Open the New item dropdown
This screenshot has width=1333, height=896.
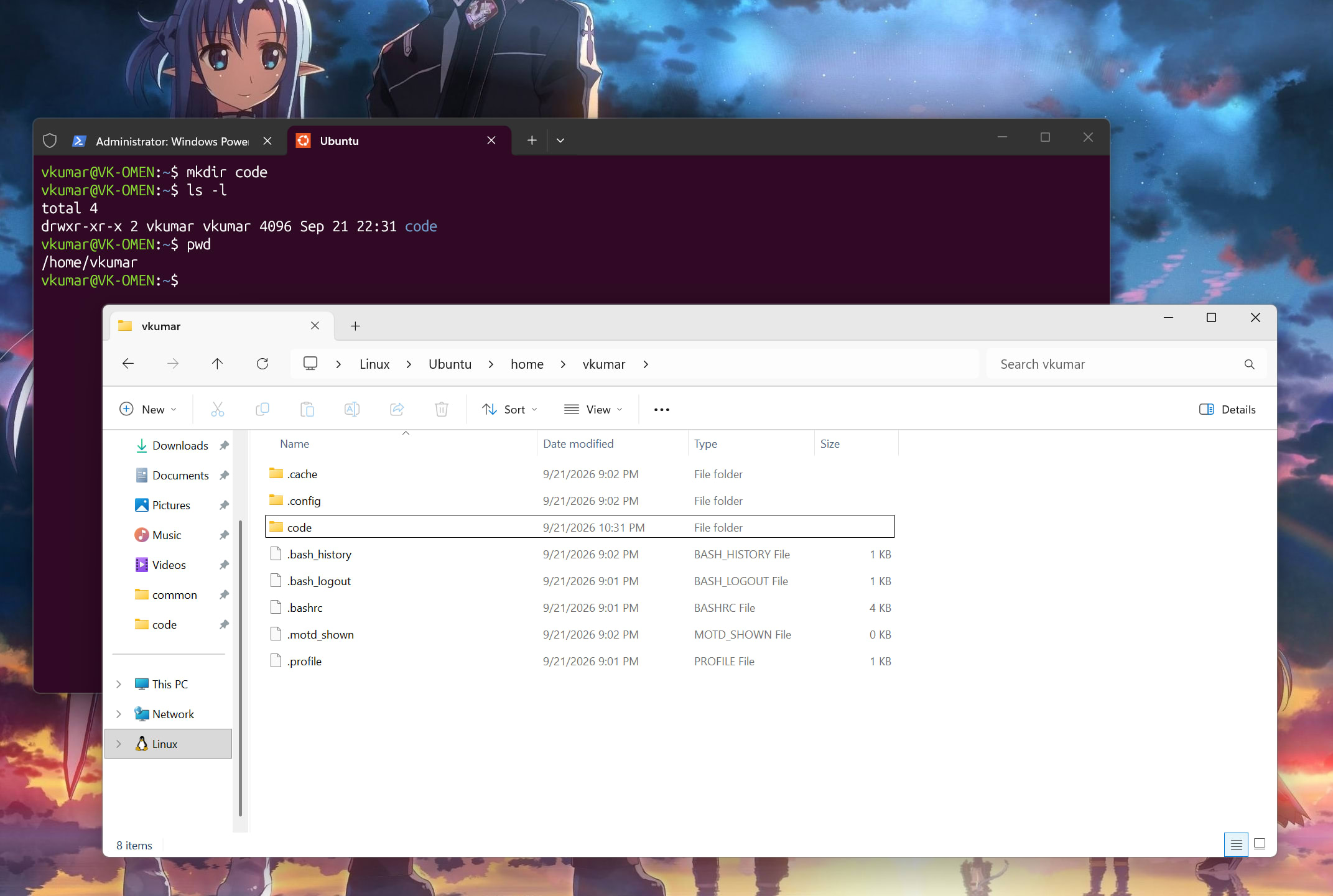click(148, 409)
